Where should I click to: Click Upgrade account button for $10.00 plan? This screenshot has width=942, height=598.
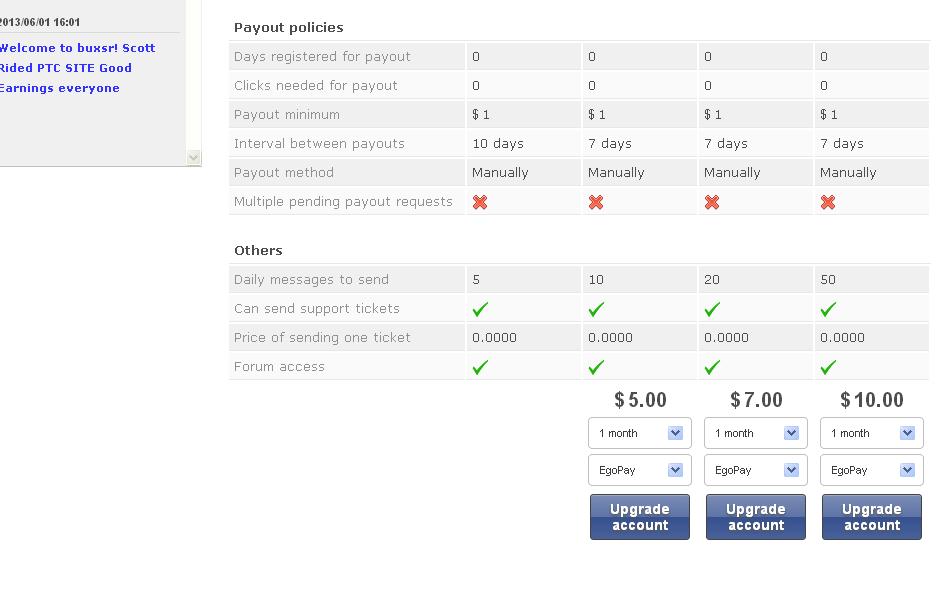(872, 517)
